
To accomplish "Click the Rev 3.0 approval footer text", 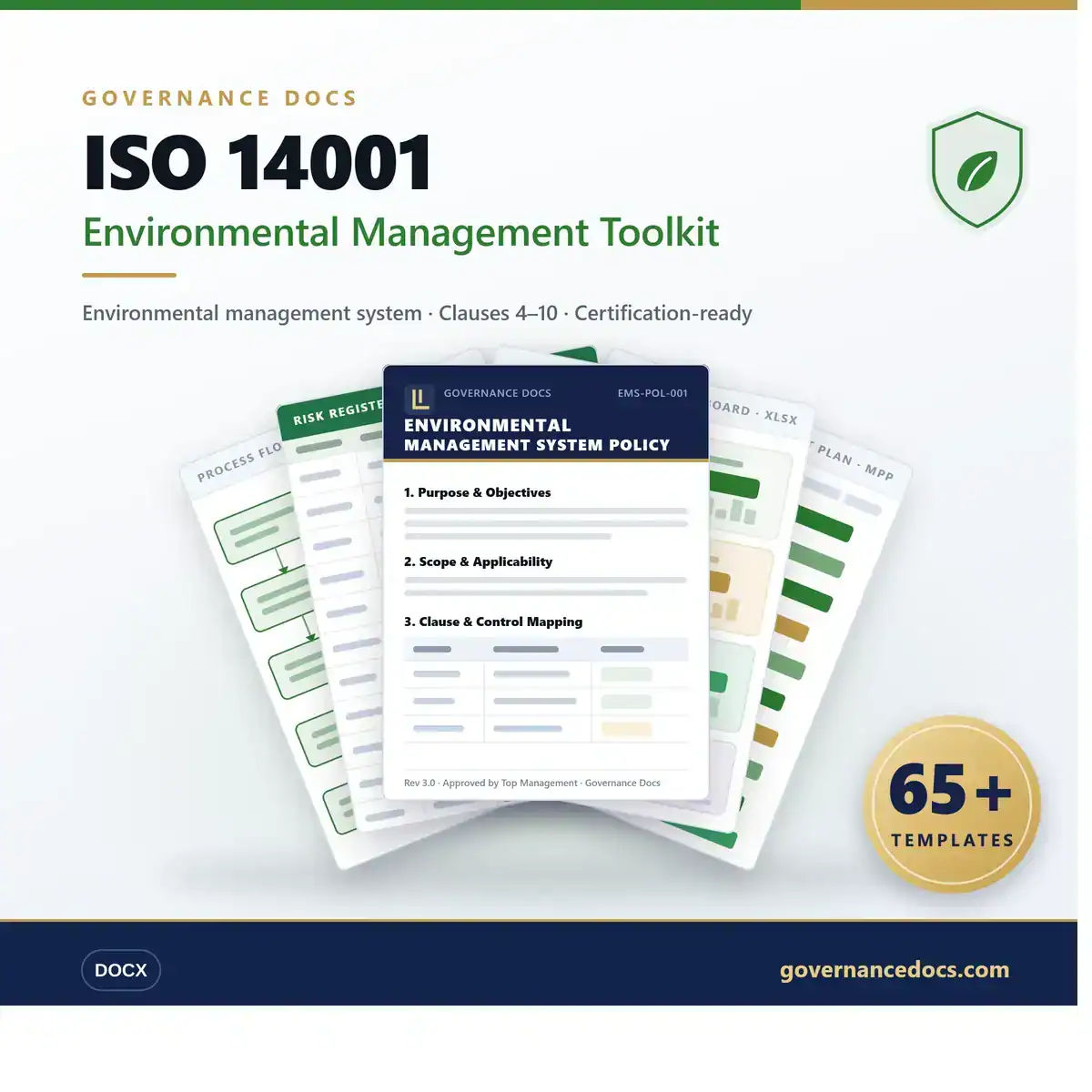I will point(532,783).
